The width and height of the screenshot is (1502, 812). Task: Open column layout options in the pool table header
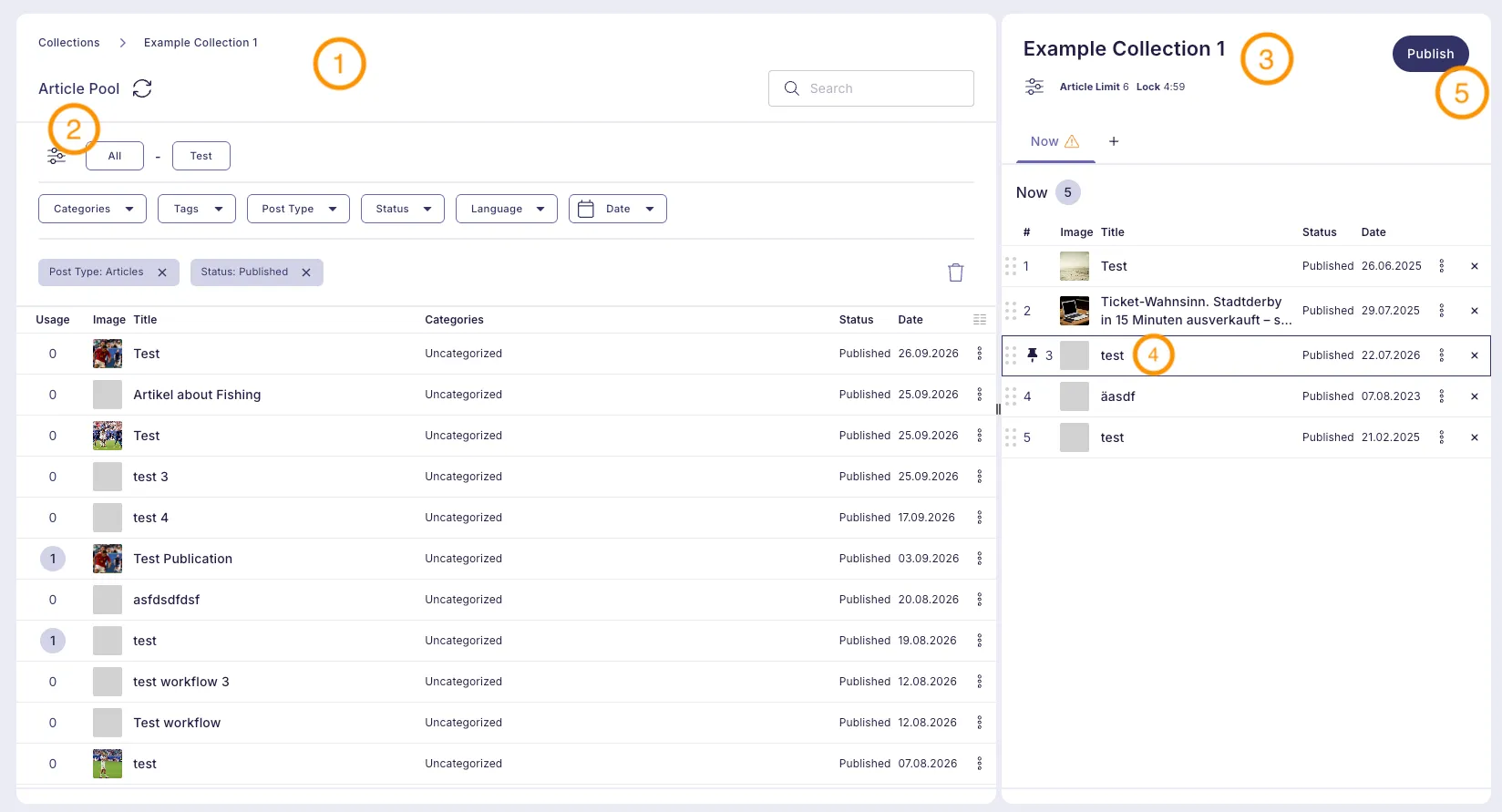click(x=980, y=320)
